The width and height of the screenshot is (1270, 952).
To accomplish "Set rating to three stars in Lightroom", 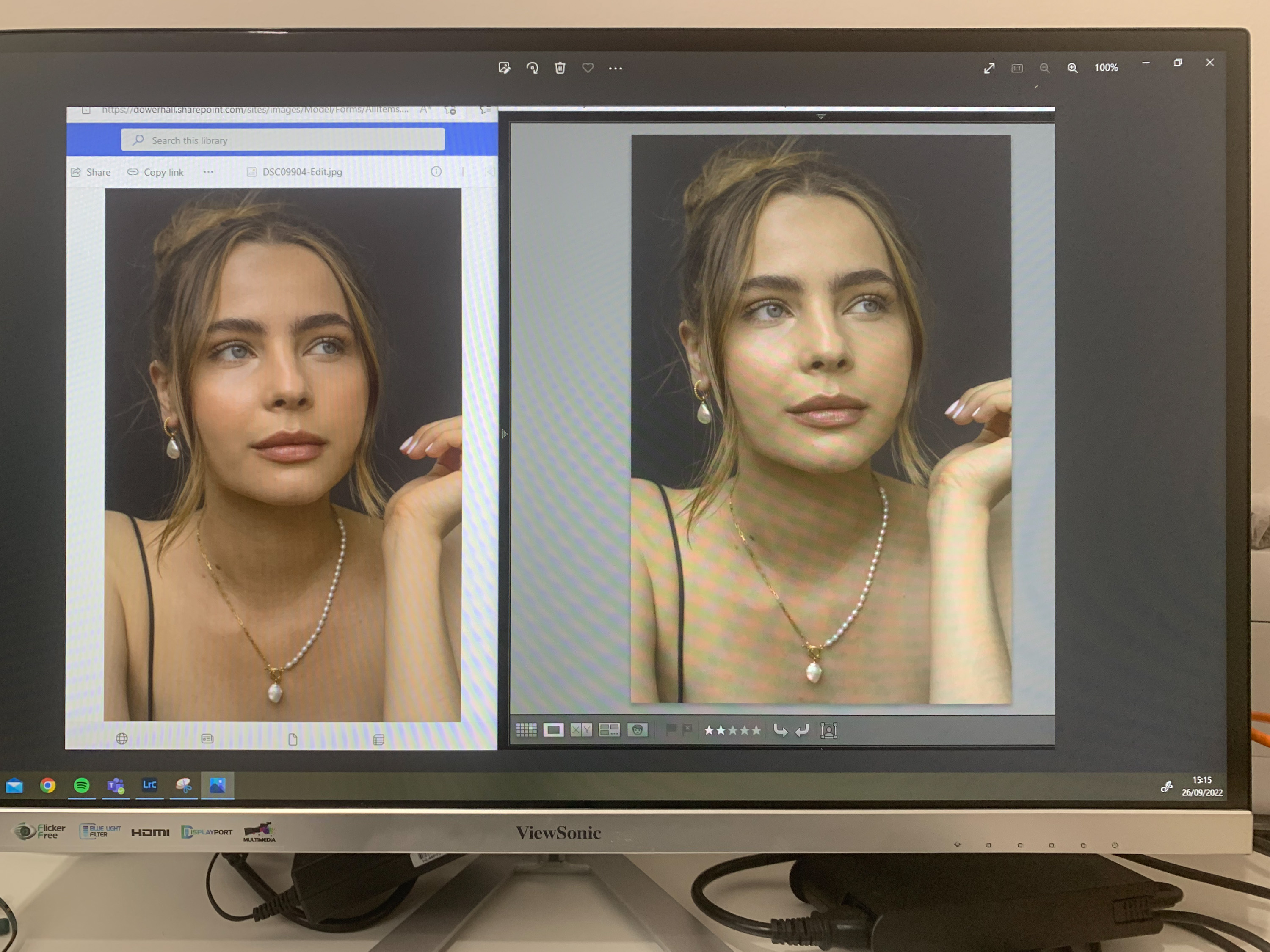I will pyautogui.click(x=733, y=730).
